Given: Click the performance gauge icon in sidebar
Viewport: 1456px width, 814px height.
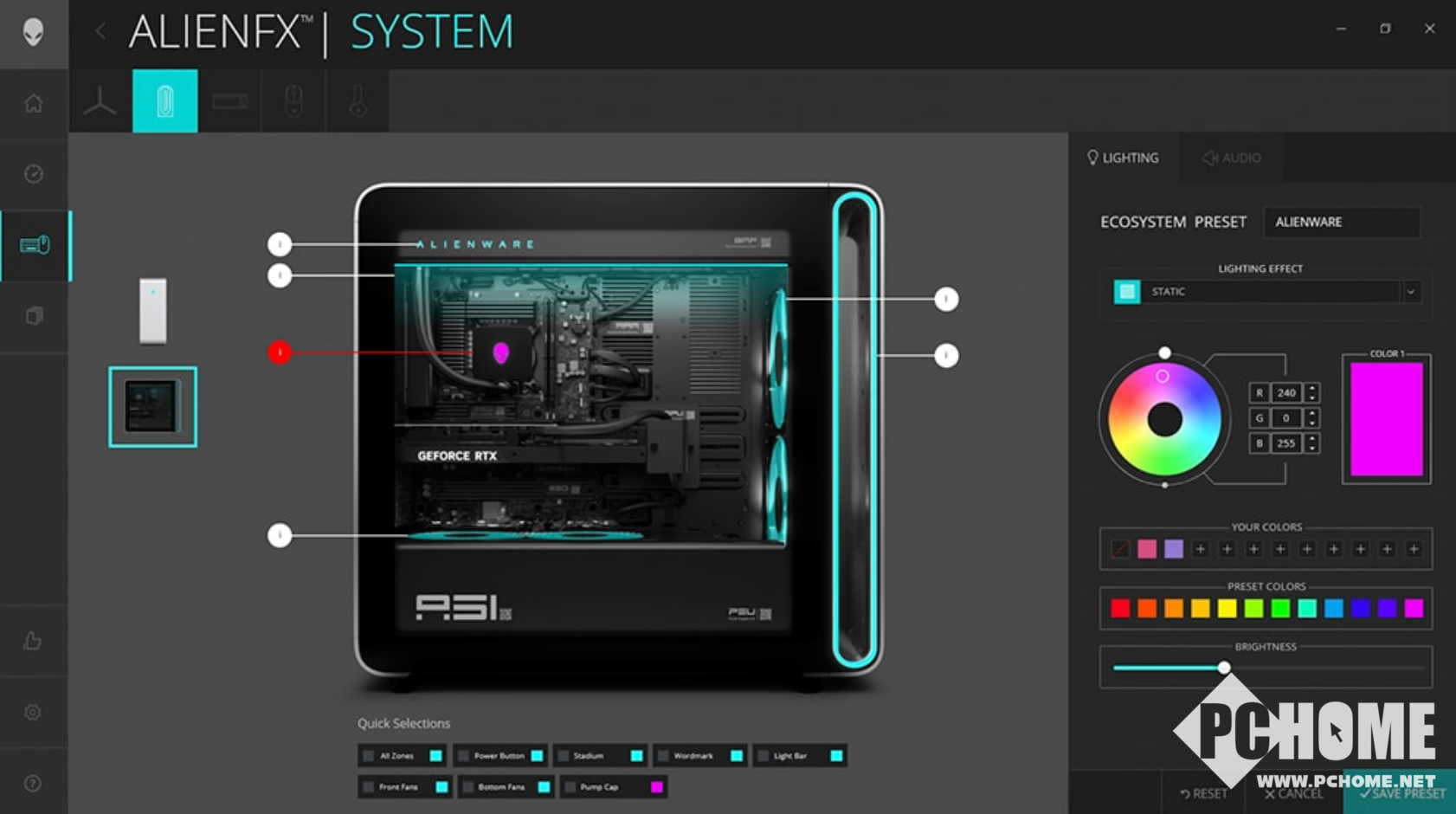Looking at the screenshot, I should [x=33, y=174].
